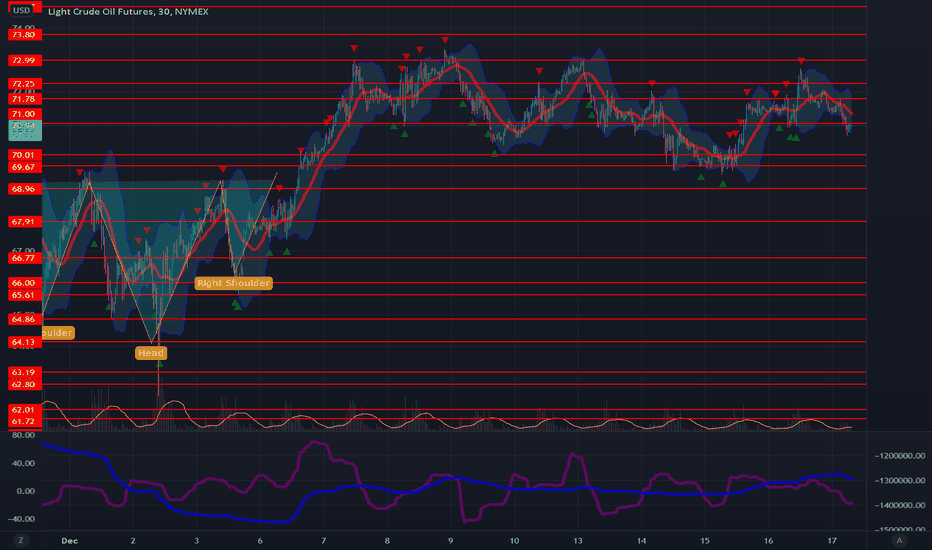Click the 64.13 price level label
This screenshot has width=932, height=550.
coord(24,342)
